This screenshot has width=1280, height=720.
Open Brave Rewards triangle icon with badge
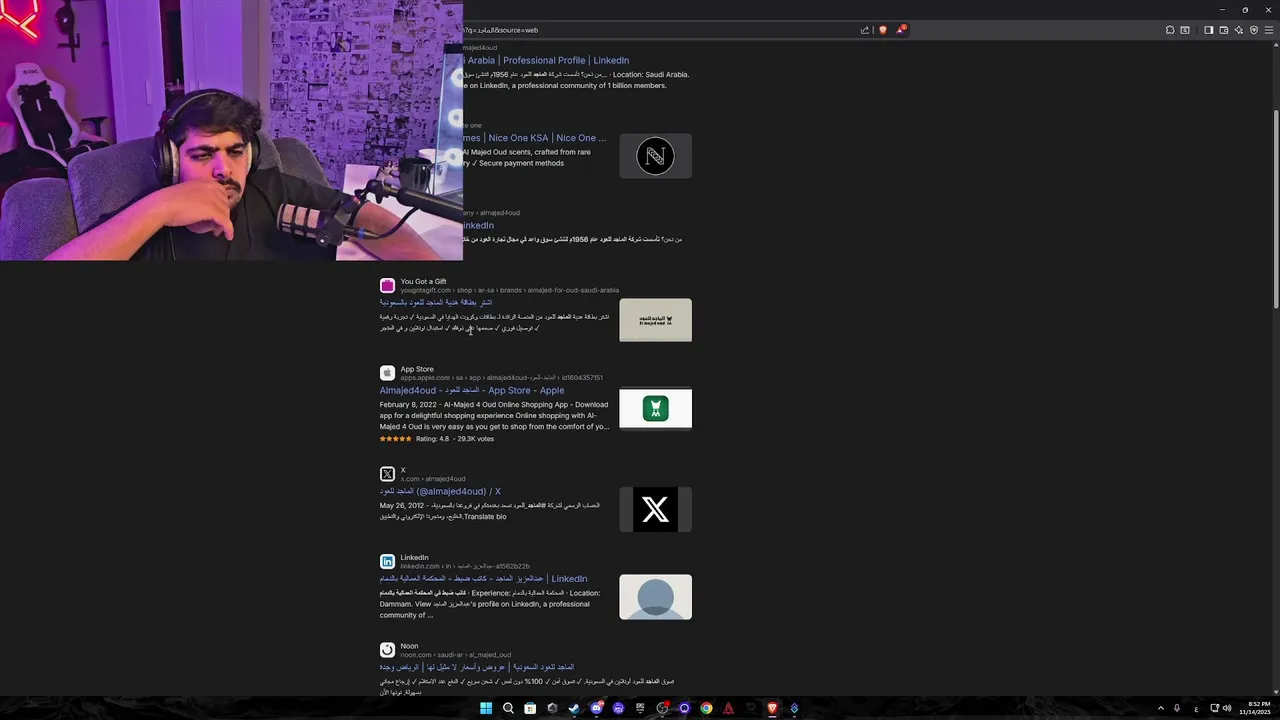point(900,30)
